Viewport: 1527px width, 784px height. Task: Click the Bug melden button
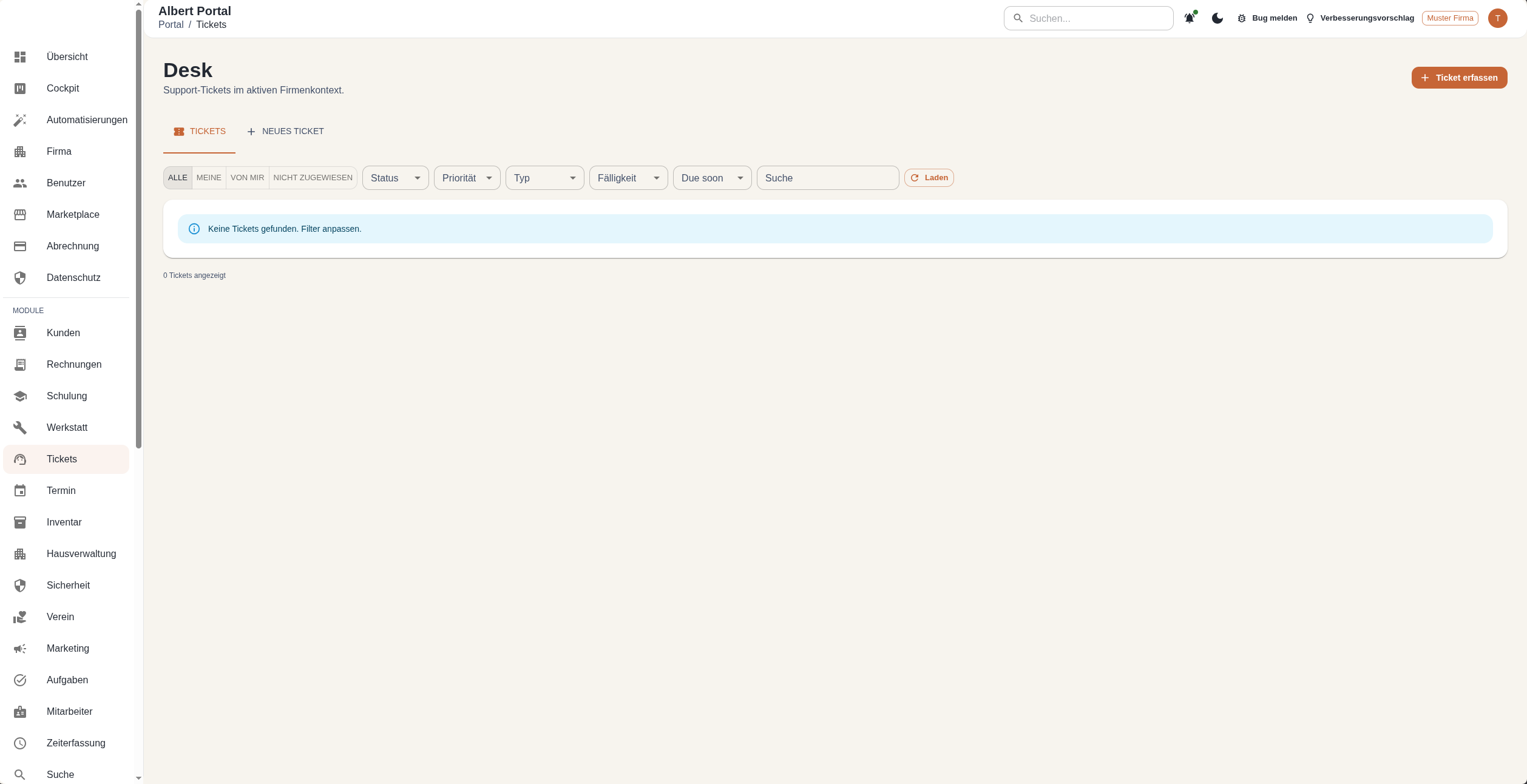(x=1267, y=18)
